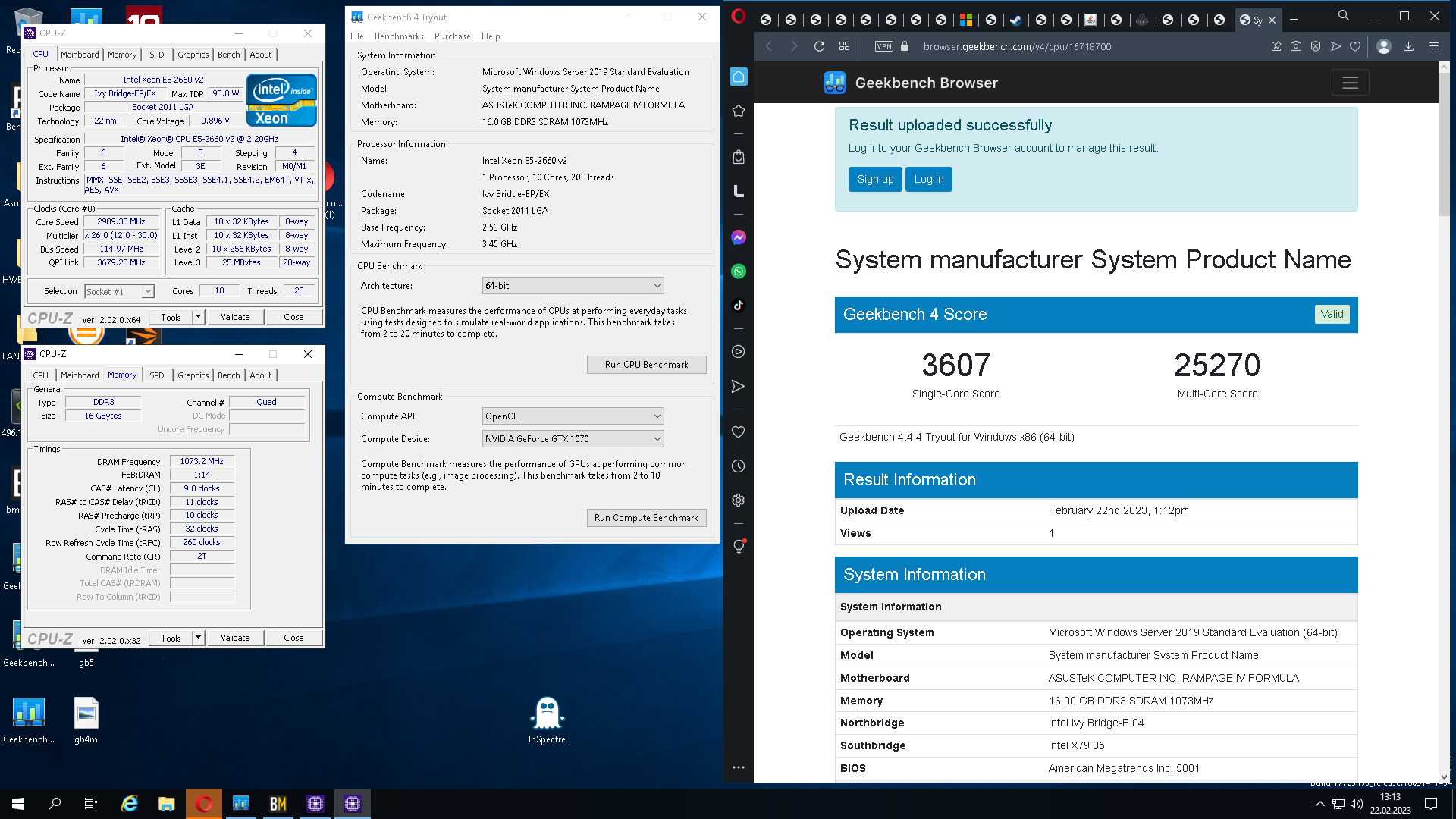
Task: Open Action Center notifications
Action: coord(1431,804)
